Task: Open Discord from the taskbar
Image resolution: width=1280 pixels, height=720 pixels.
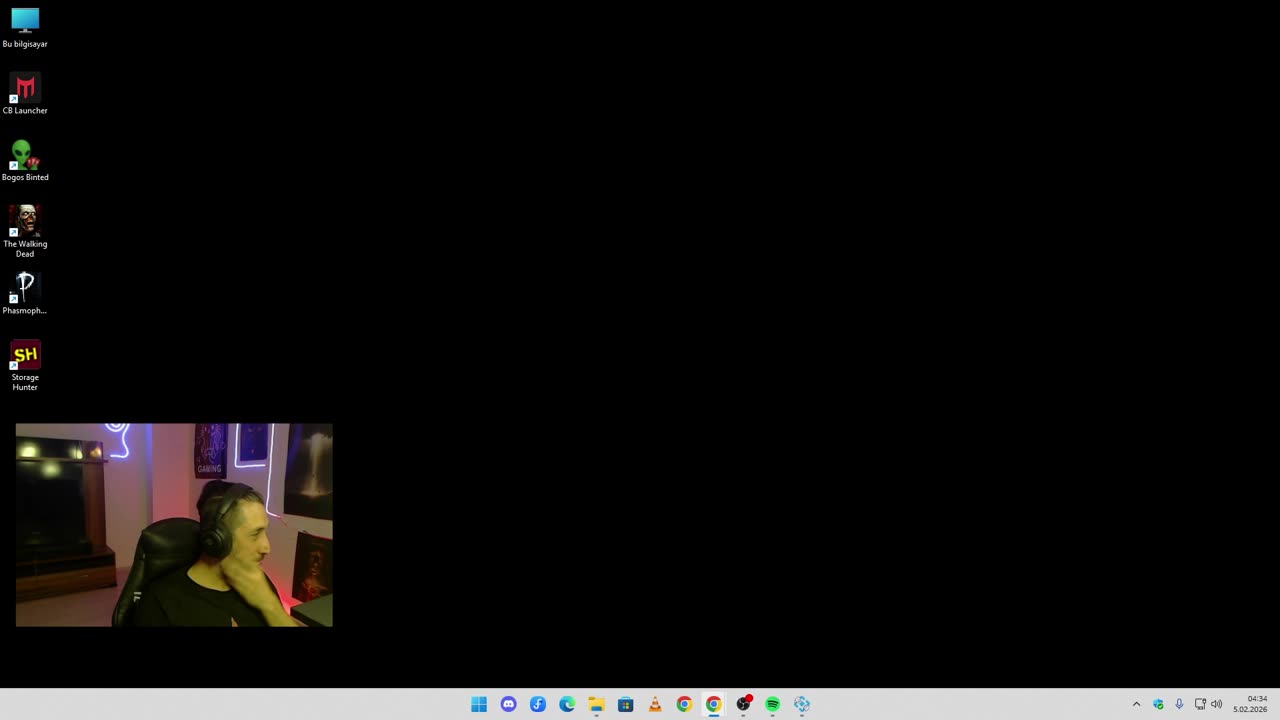Action: coord(508,704)
